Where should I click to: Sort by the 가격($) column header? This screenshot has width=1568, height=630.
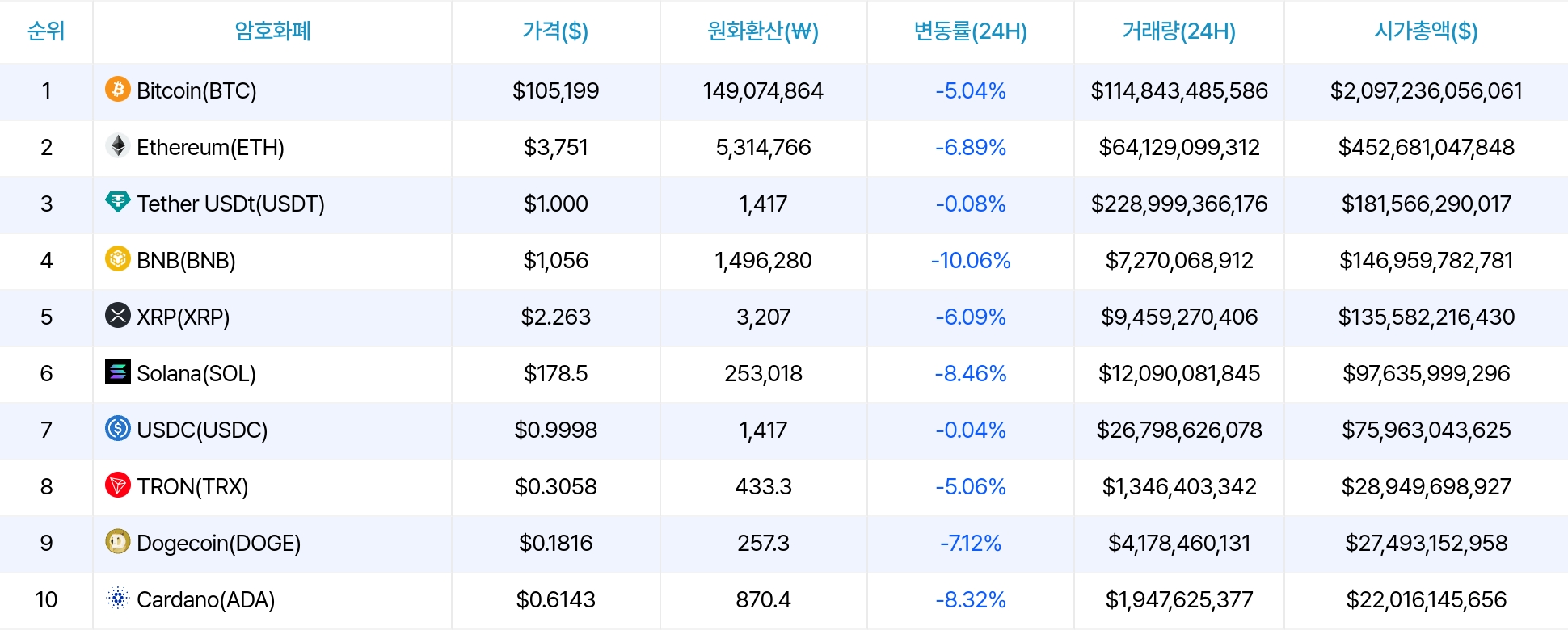click(555, 31)
